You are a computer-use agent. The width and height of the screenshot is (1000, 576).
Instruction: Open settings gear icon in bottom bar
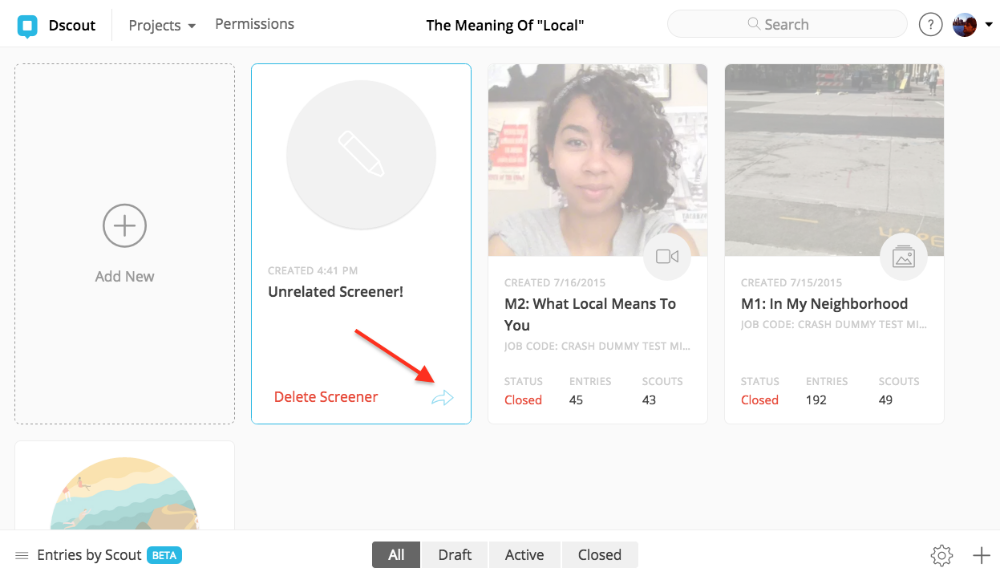click(941, 556)
